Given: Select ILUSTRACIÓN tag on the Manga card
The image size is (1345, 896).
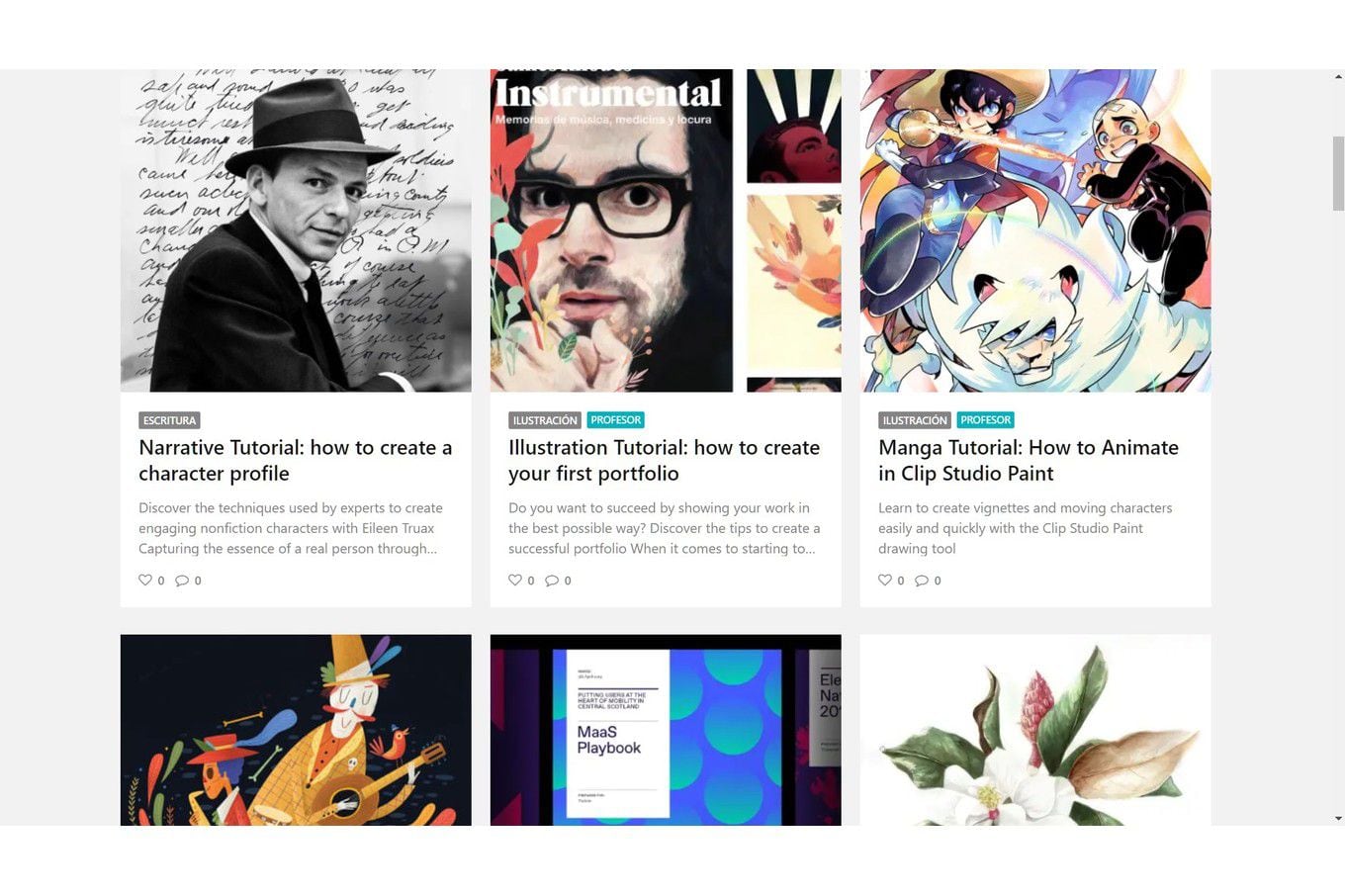Looking at the screenshot, I should pyautogui.click(x=915, y=420).
